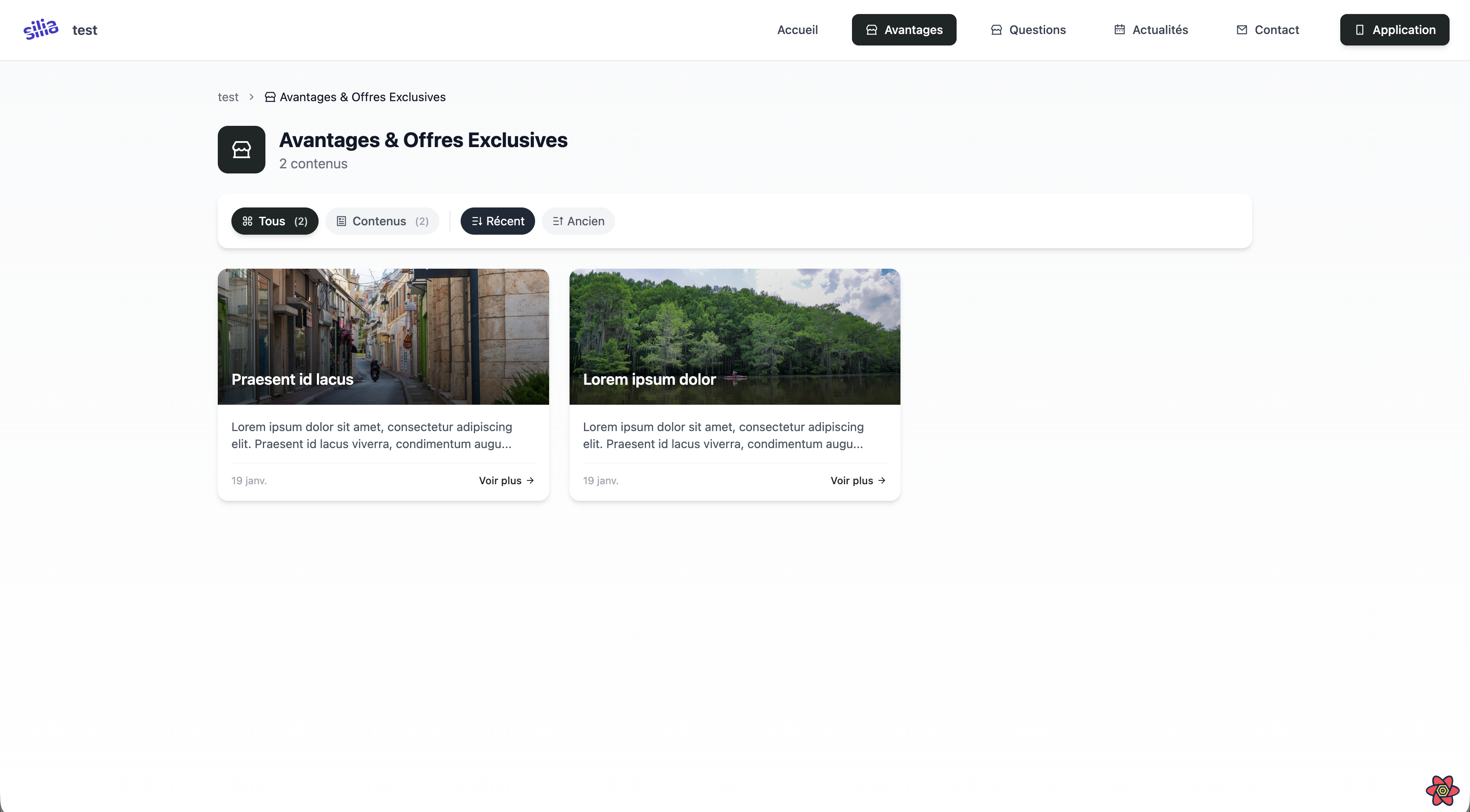The width and height of the screenshot is (1470, 812).
Task: Select the Tous (2) filter pill
Action: [274, 221]
